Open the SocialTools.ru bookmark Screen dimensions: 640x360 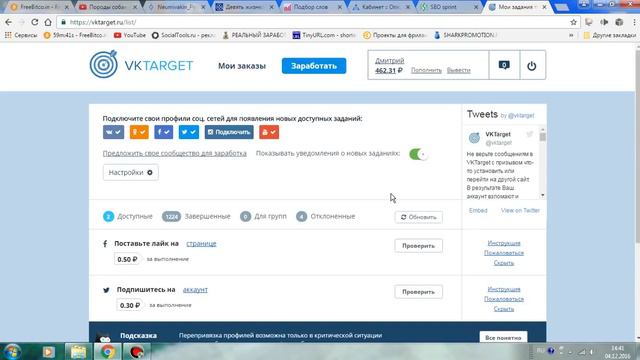pyautogui.click(x=183, y=35)
